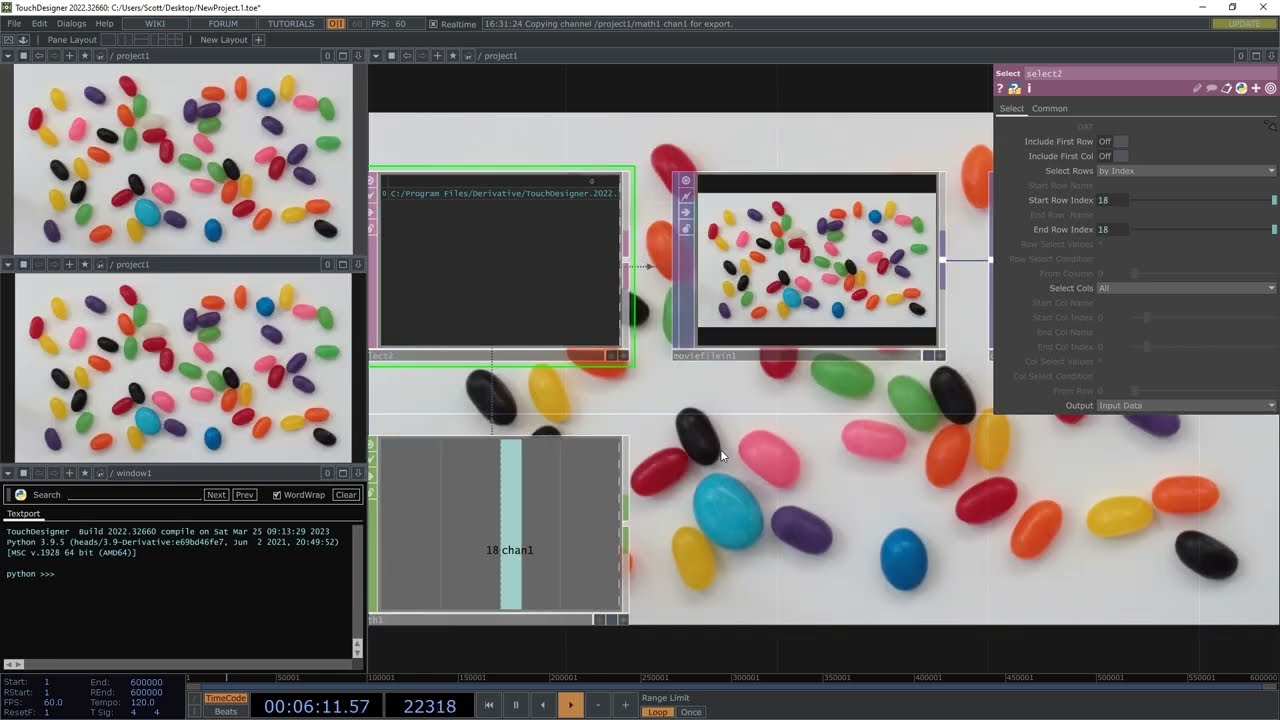
Task: Click the textport icon beside Search
Action: point(20,495)
